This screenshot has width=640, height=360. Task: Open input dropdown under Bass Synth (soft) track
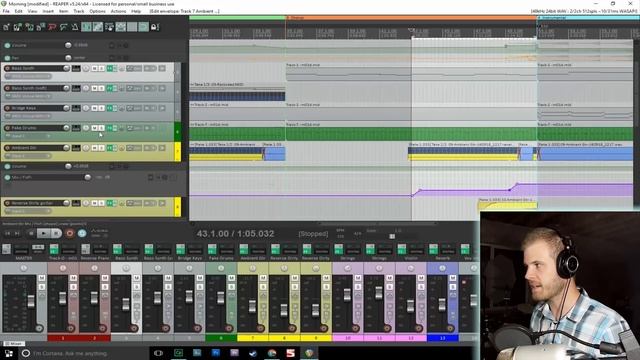coord(28,96)
